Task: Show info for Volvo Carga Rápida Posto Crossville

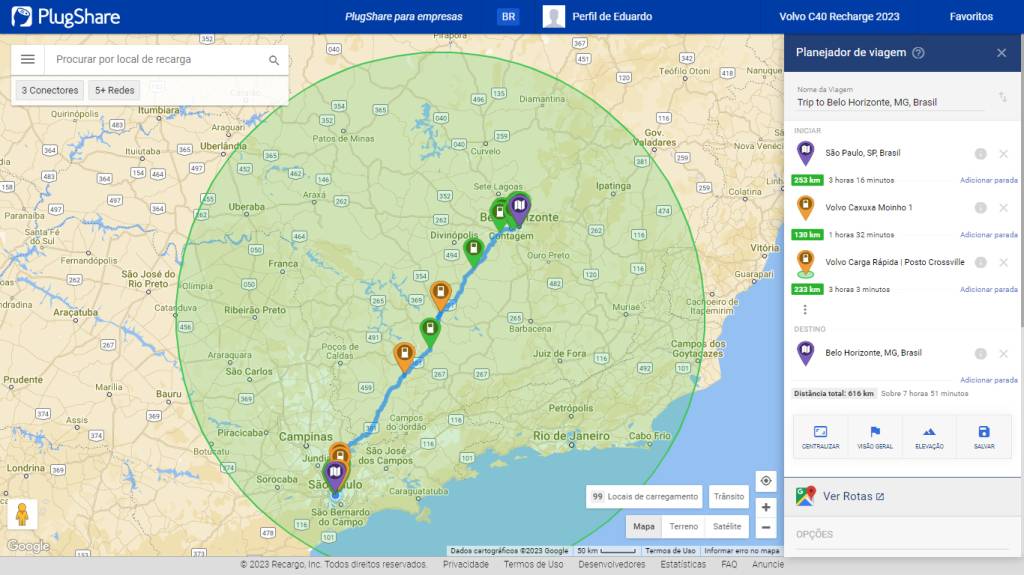Action: click(x=980, y=262)
